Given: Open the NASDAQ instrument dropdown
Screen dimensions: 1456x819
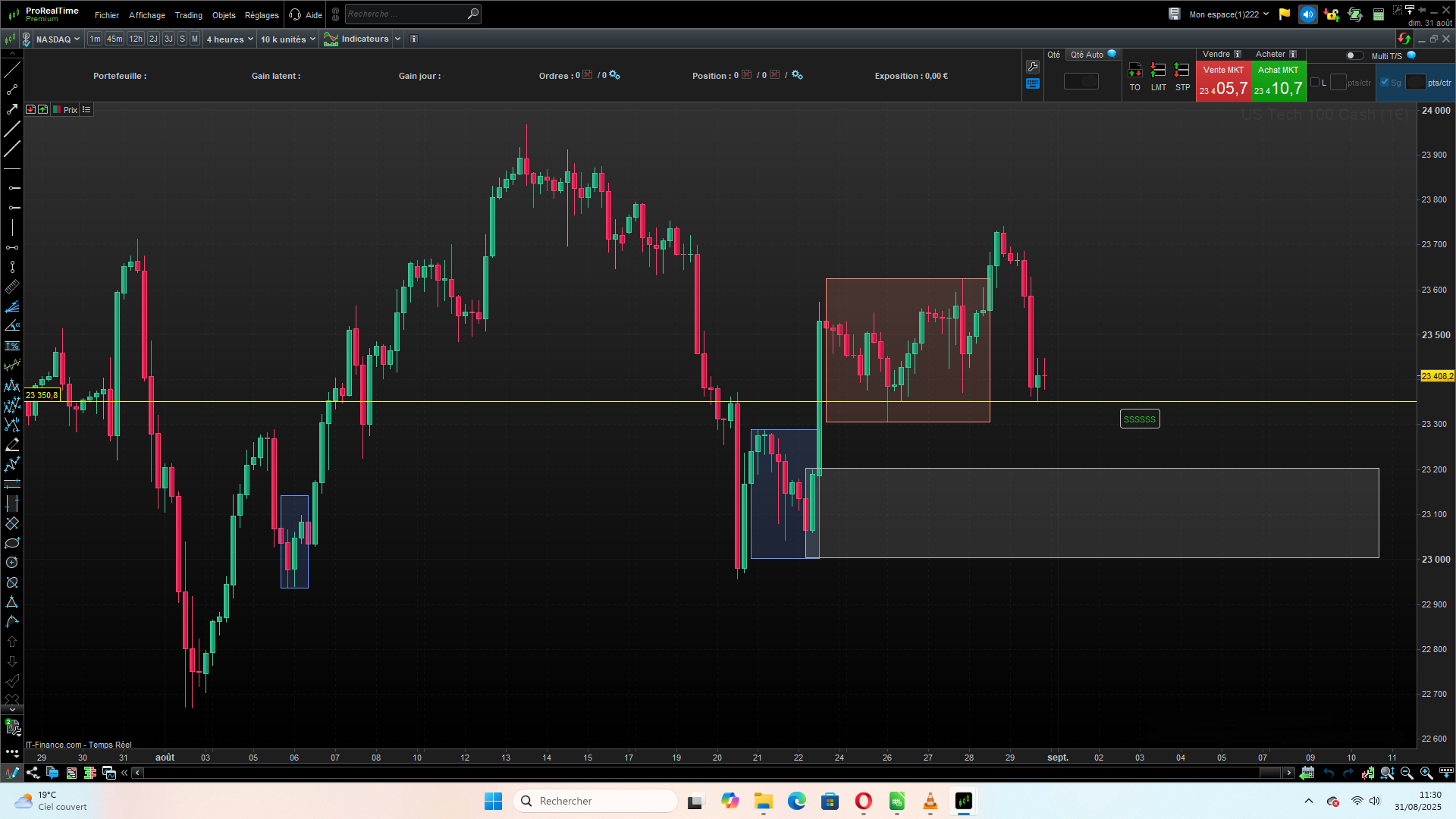Looking at the screenshot, I should pos(58,39).
